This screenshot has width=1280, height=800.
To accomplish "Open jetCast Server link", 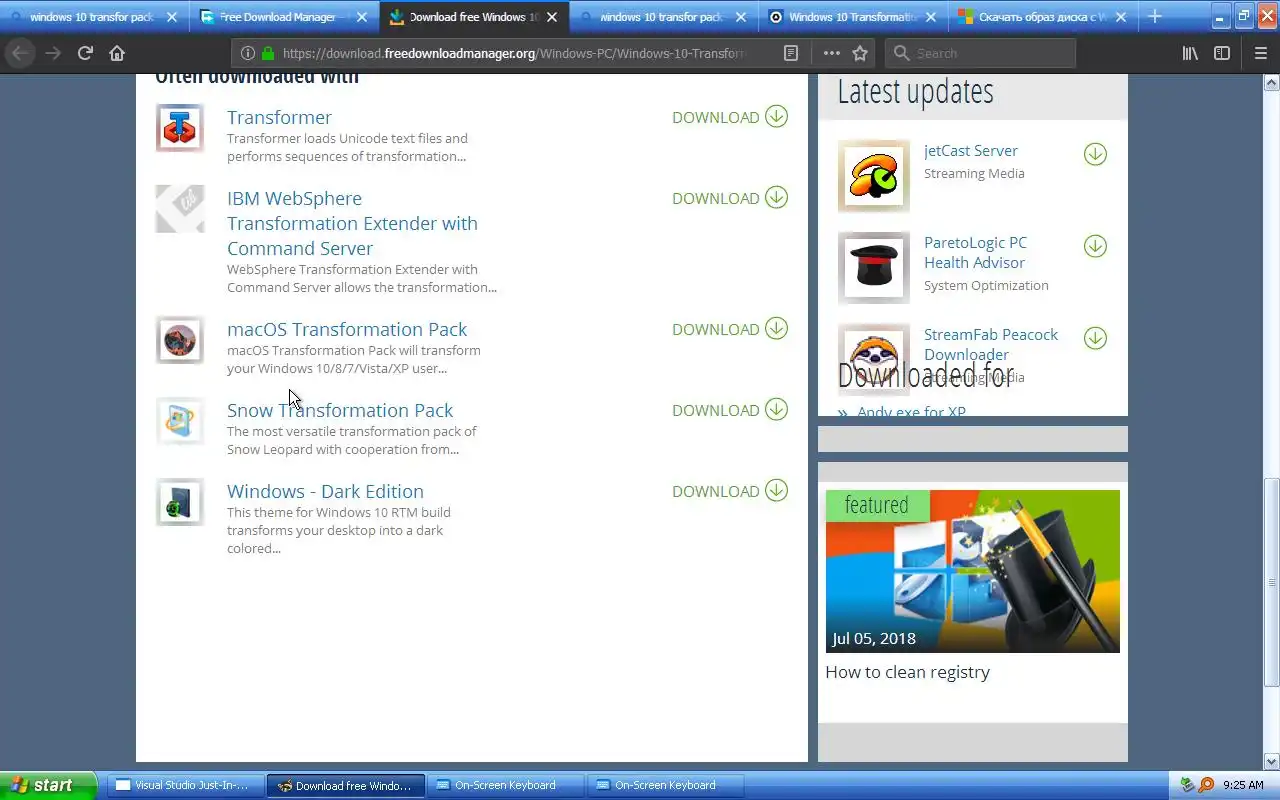I will [x=971, y=151].
